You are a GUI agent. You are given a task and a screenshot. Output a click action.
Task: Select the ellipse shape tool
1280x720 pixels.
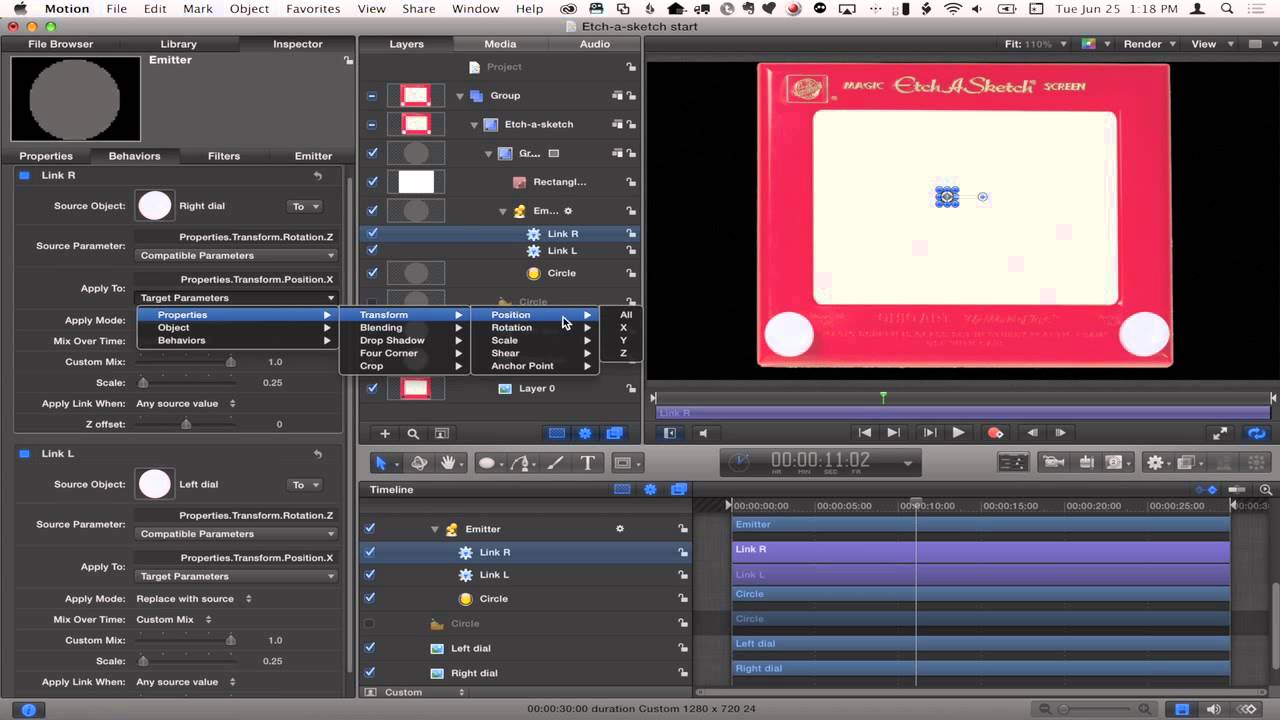487,463
